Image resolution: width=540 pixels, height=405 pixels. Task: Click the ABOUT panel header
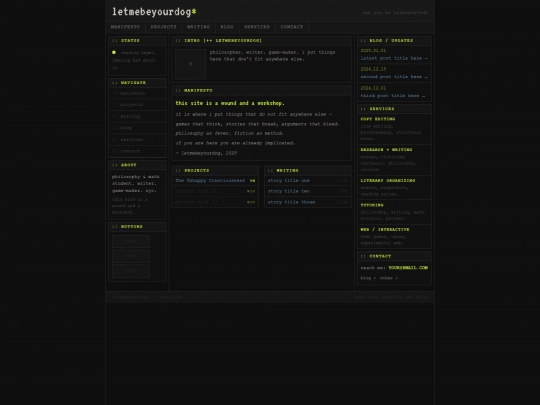click(137, 165)
